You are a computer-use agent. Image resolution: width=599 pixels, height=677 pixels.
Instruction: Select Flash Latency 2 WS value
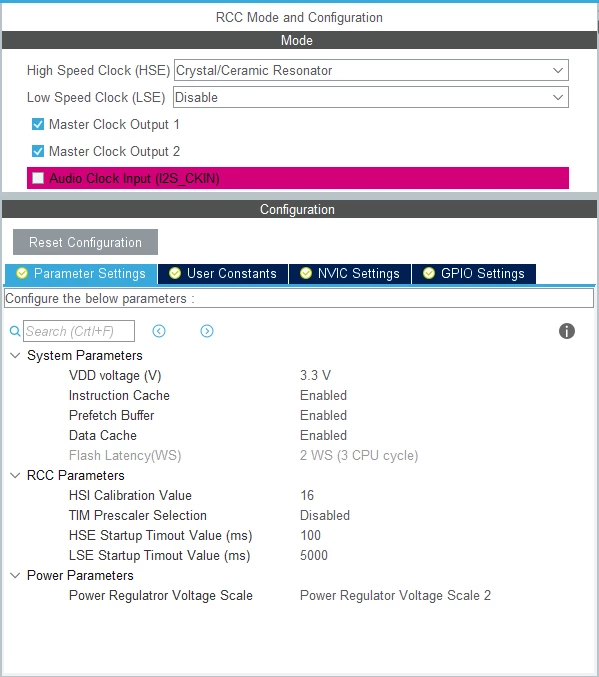point(359,455)
